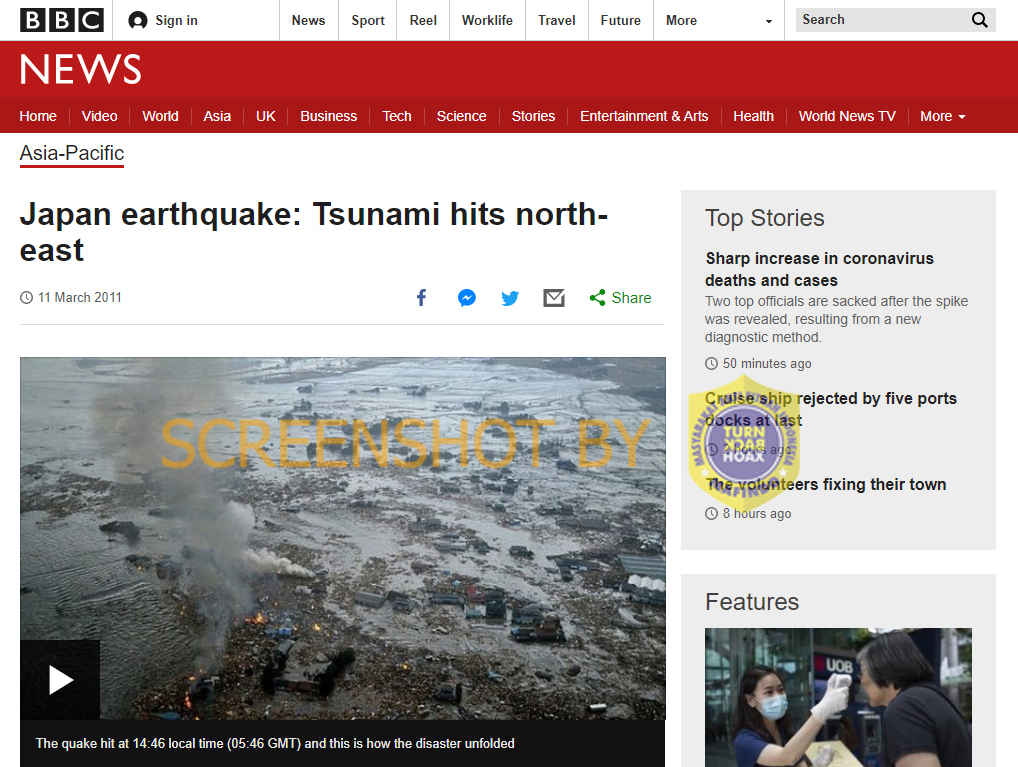
Task: Click the 50 minutes ago timestamp
Action: point(767,364)
